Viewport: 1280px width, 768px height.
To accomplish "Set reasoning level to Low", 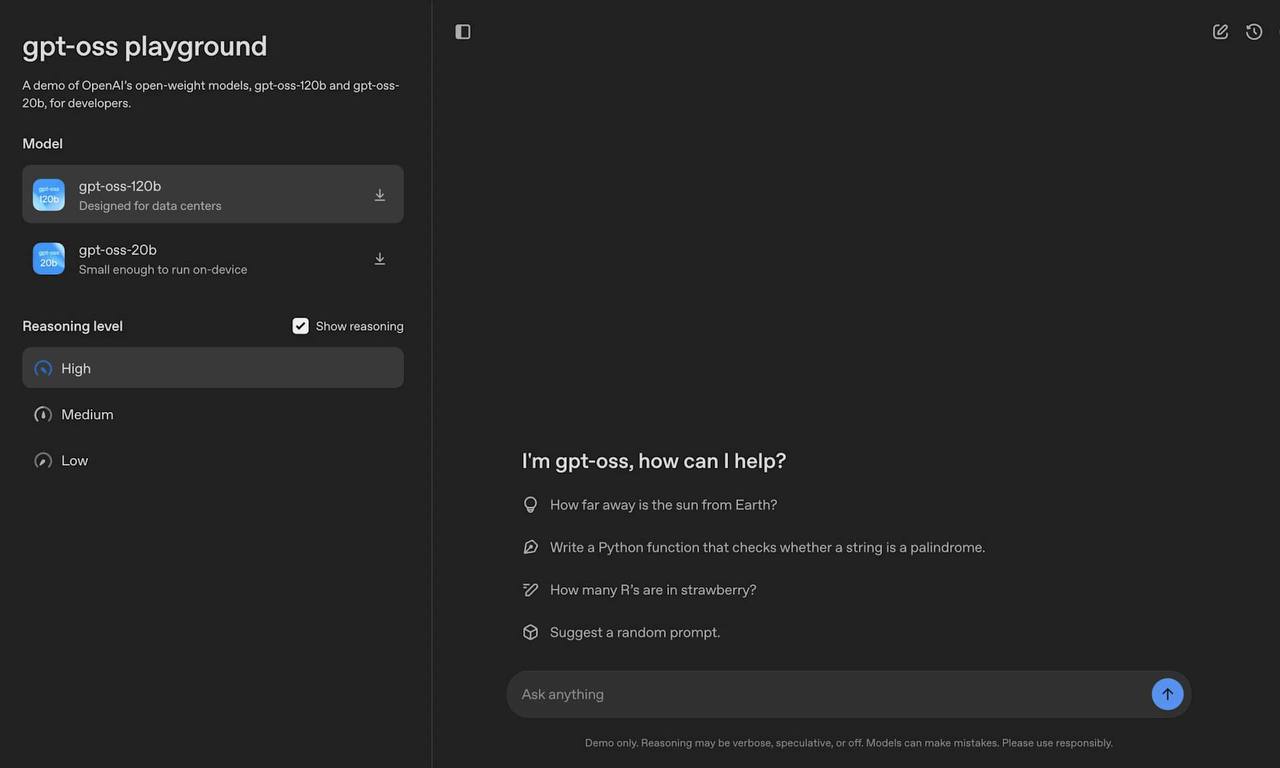I will (213, 460).
